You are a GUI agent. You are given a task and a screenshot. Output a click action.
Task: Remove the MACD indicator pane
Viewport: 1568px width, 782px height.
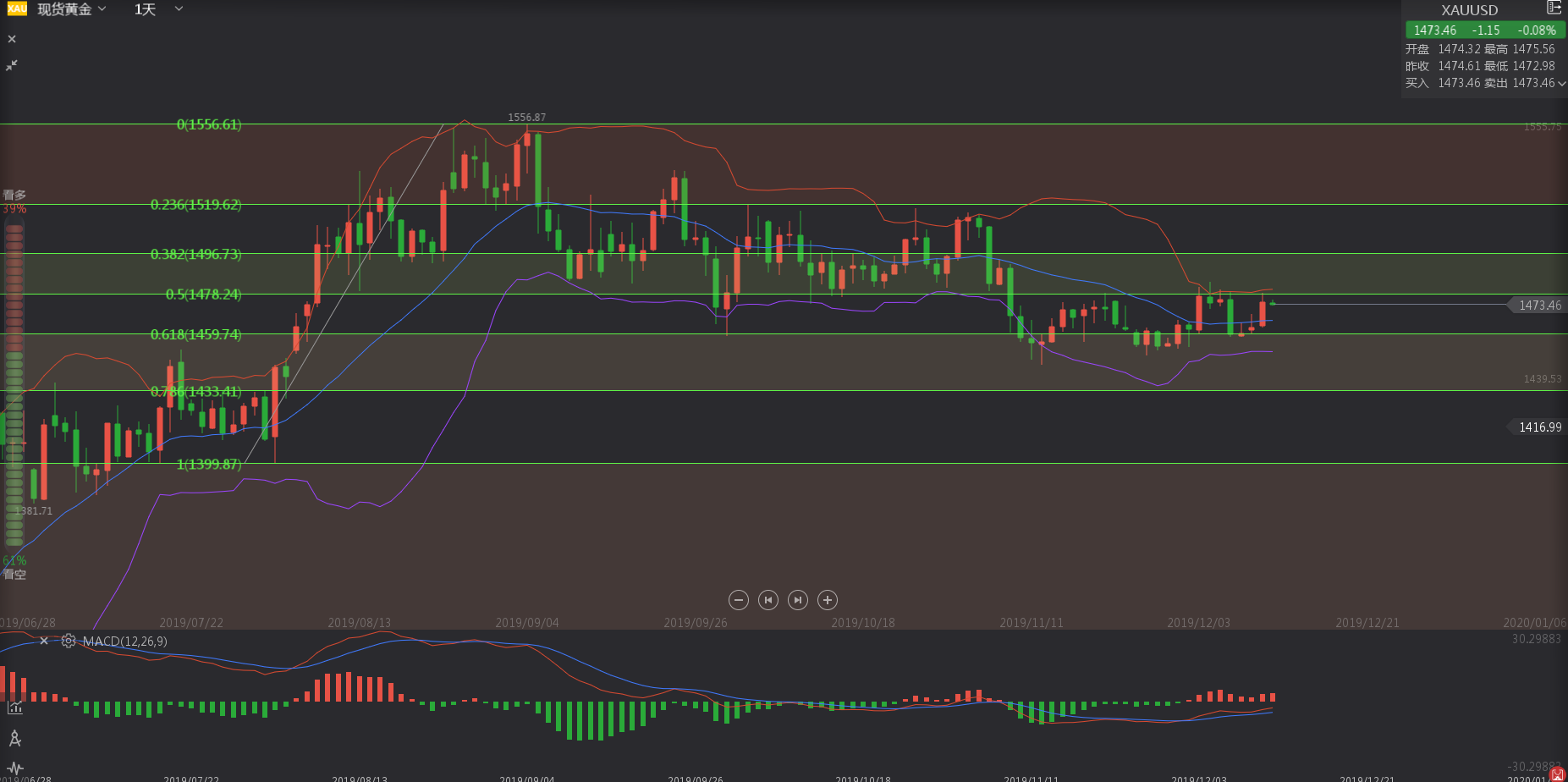point(44,642)
